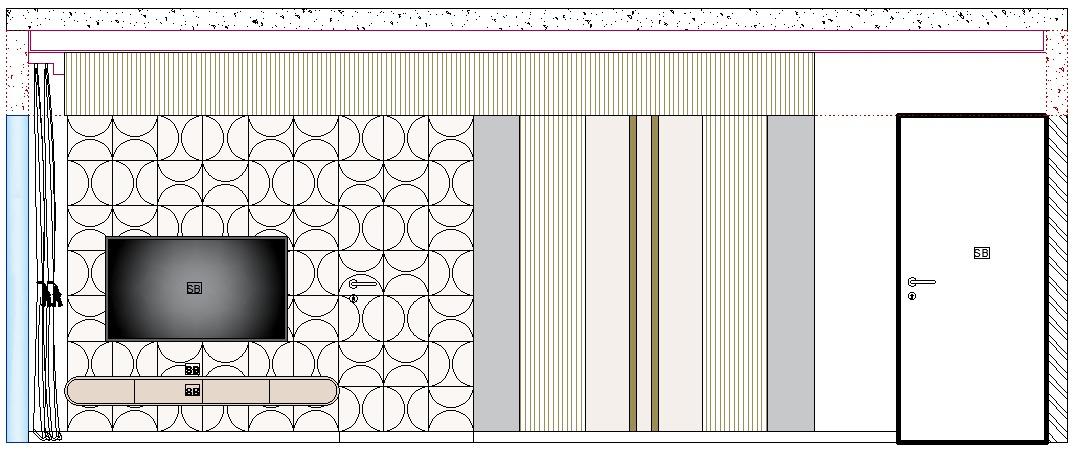Select the SB tag on the white door
Screen dimensions: 1084x457
point(981,253)
